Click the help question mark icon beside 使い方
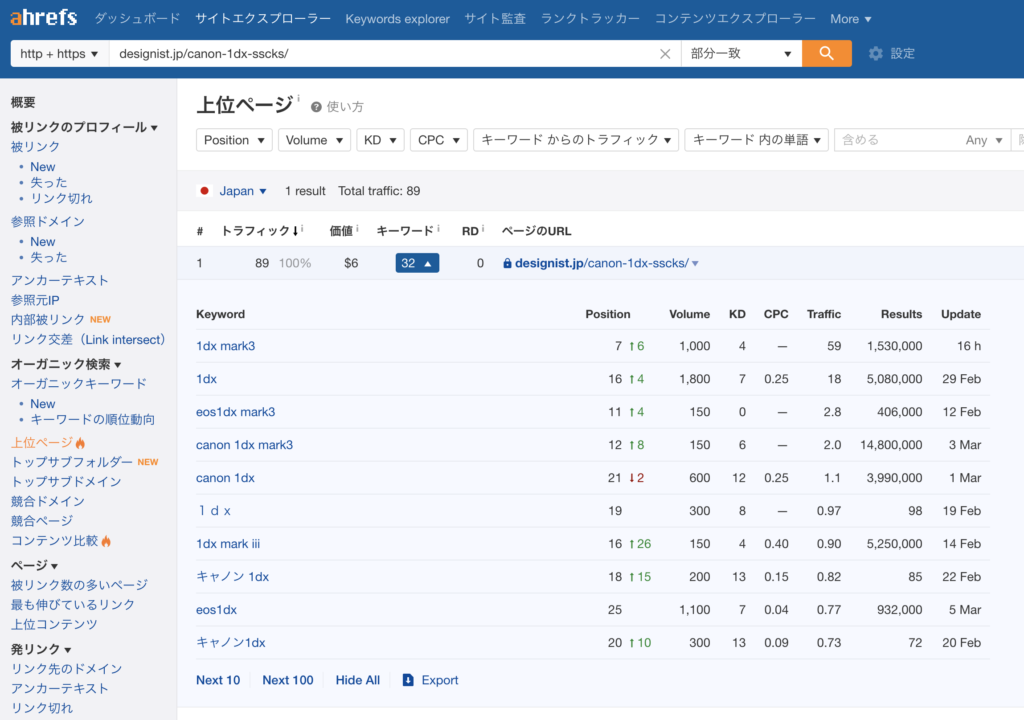The image size is (1024, 720). (x=316, y=107)
